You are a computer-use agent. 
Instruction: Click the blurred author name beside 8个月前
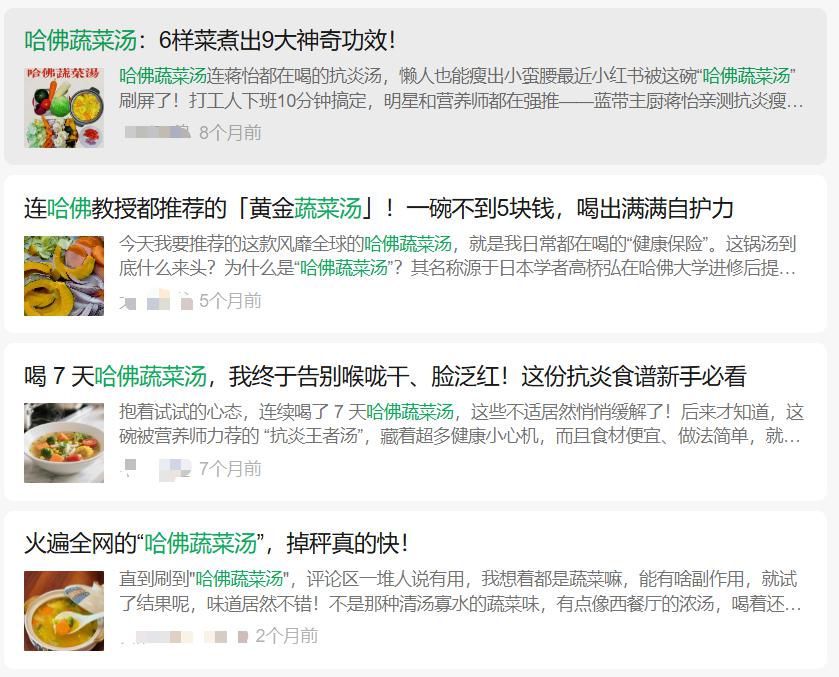(x=157, y=132)
